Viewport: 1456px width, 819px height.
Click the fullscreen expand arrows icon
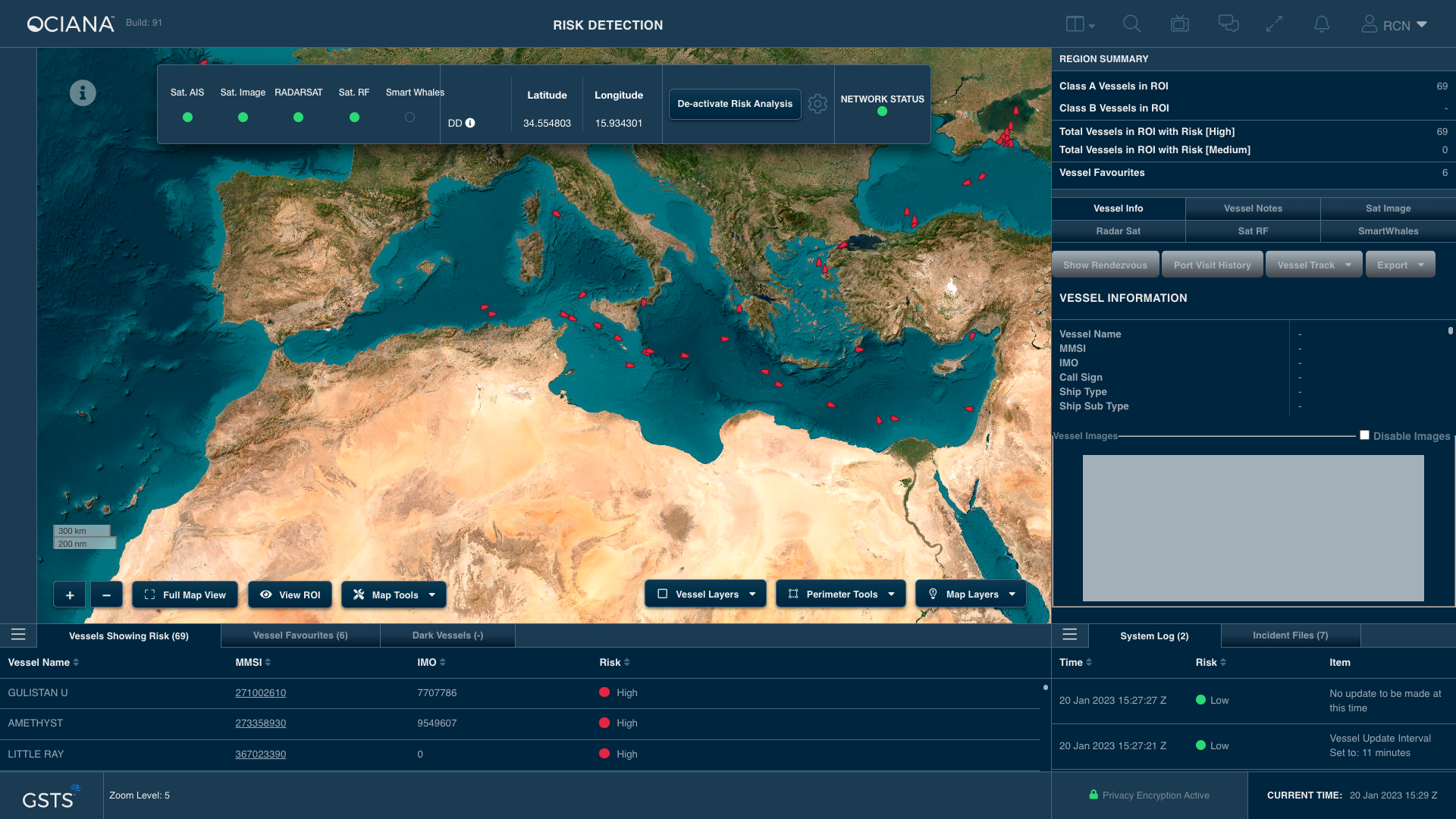pyautogui.click(x=1274, y=24)
